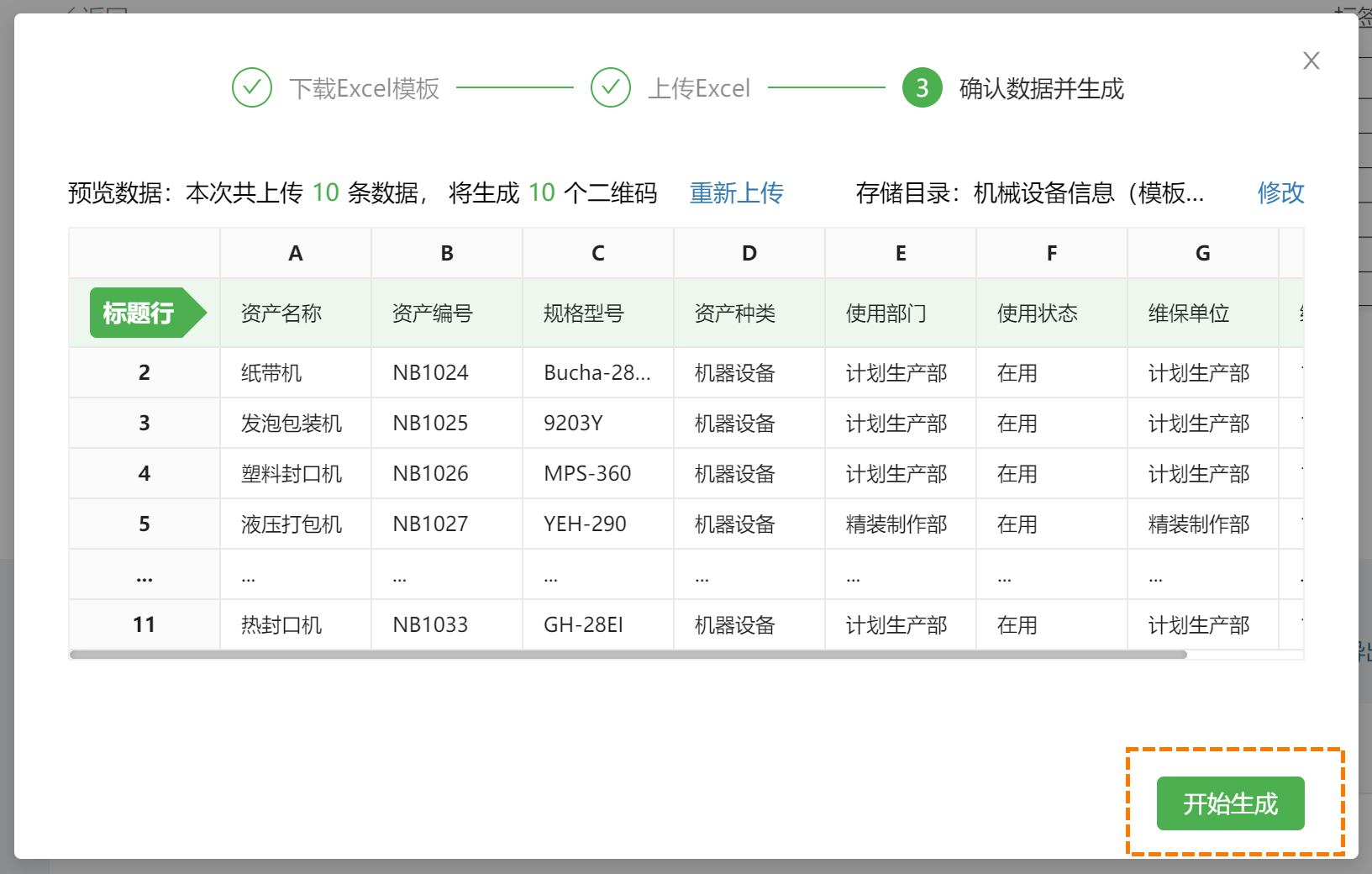This screenshot has width=1372, height=874.
Task: Click 机器设备 in the NB1033 row
Action: pyautogui.click(x=749, y=624)
